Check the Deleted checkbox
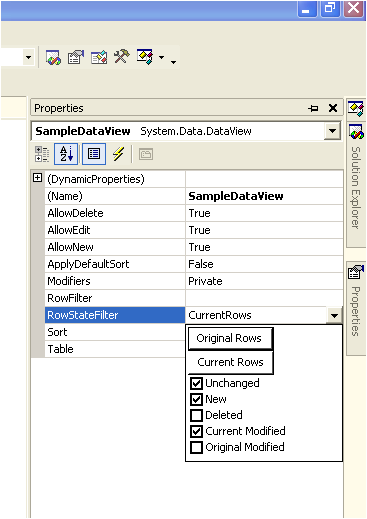 (x=196, y=415)
